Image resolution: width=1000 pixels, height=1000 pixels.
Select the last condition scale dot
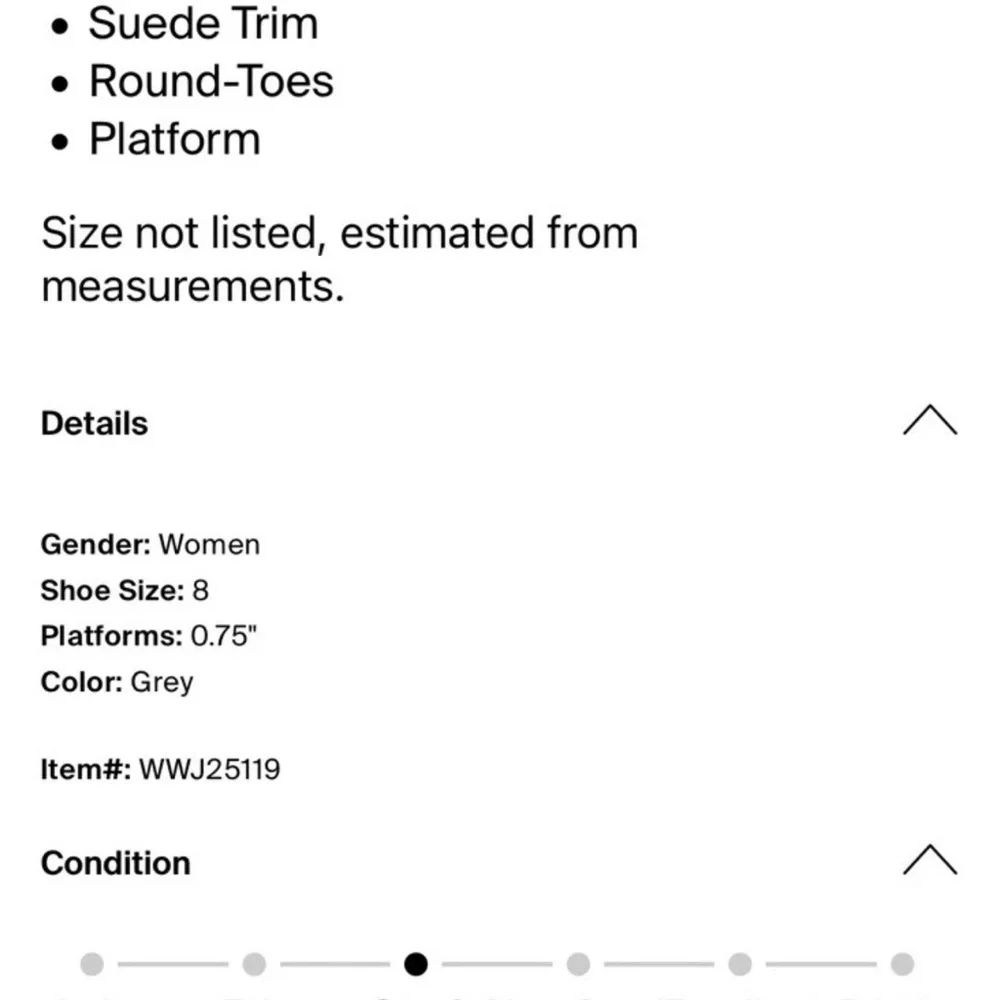tap(902, 964)
